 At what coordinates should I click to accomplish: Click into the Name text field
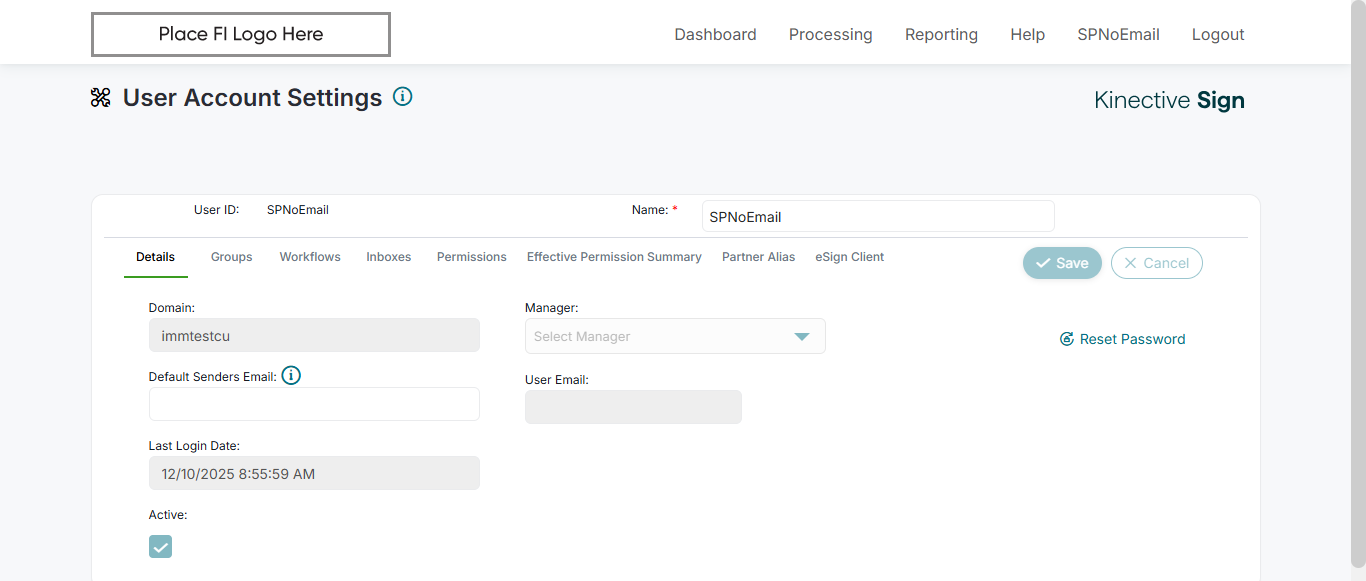coord(877,217)
